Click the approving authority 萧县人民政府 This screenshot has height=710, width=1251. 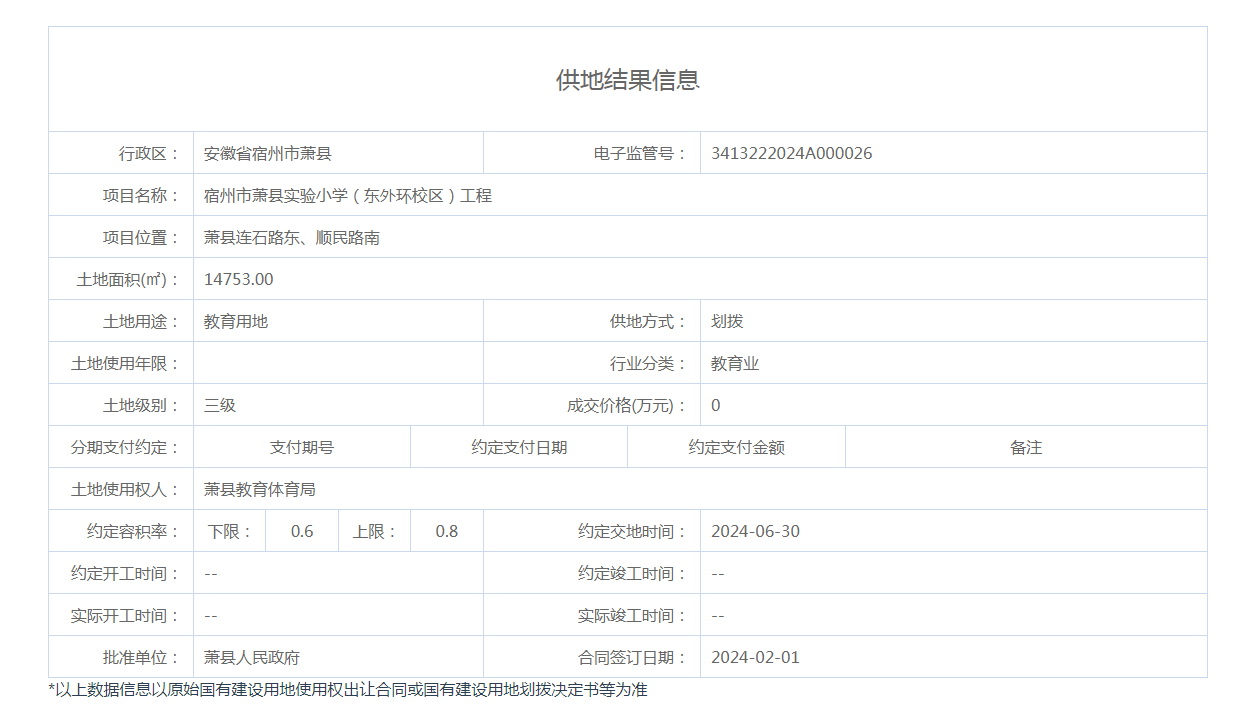point(252,657)
